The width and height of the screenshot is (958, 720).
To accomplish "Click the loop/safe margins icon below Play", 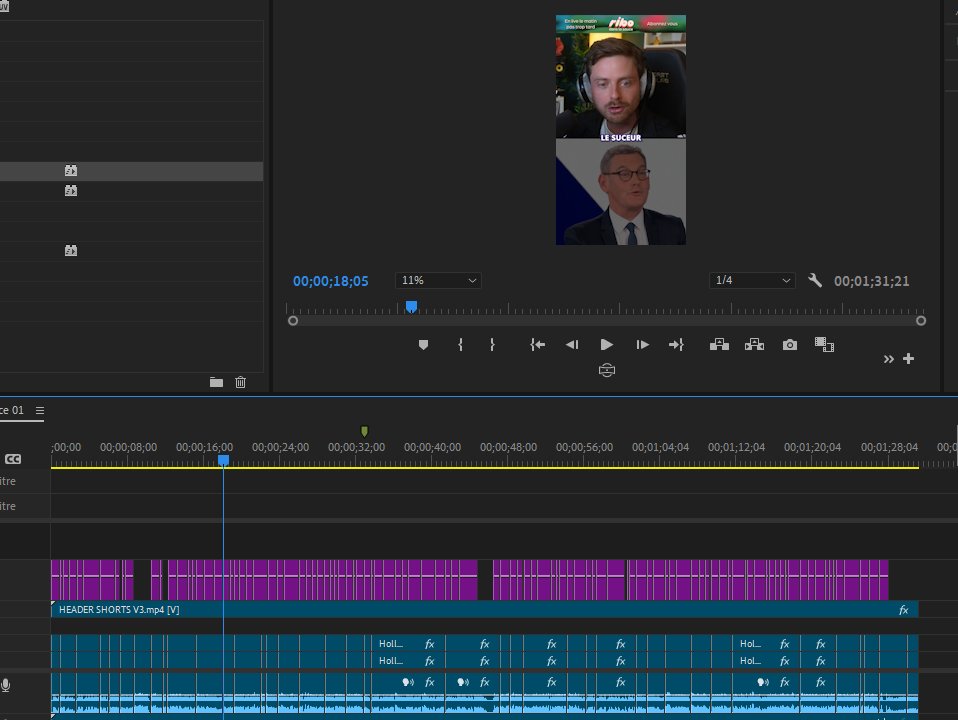I will 607,370.
